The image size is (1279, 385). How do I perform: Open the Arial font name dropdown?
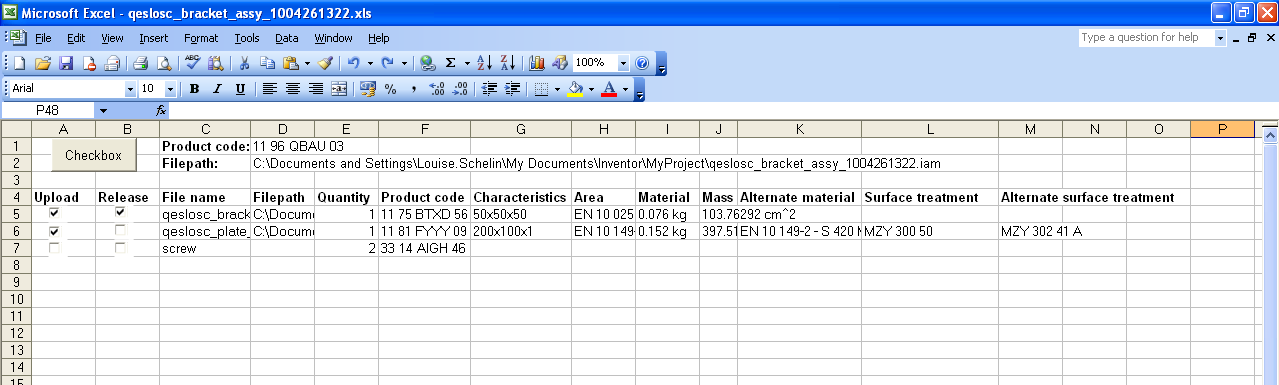(x=130, y=89)
